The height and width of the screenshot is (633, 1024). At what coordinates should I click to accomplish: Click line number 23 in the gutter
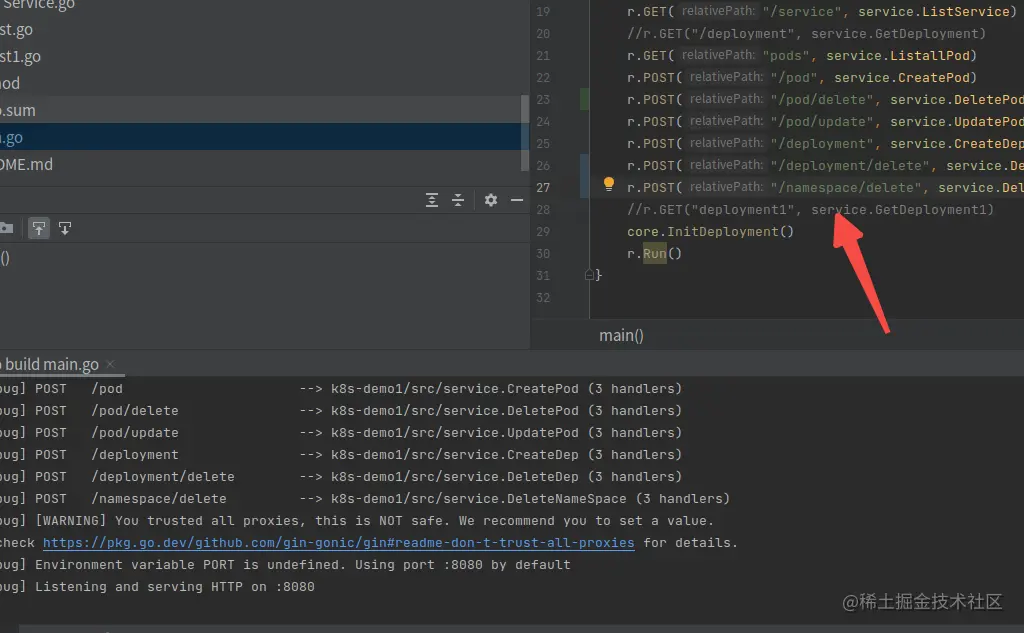point(543,99)
